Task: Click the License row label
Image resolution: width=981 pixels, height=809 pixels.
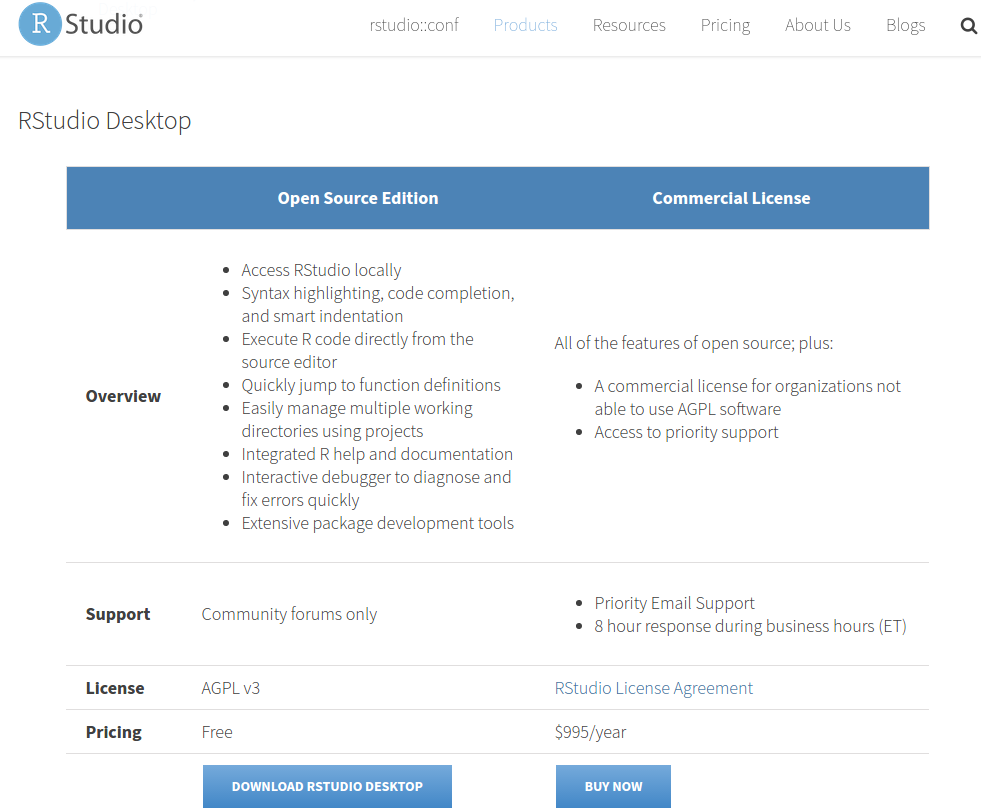Action: pos(115,688)
